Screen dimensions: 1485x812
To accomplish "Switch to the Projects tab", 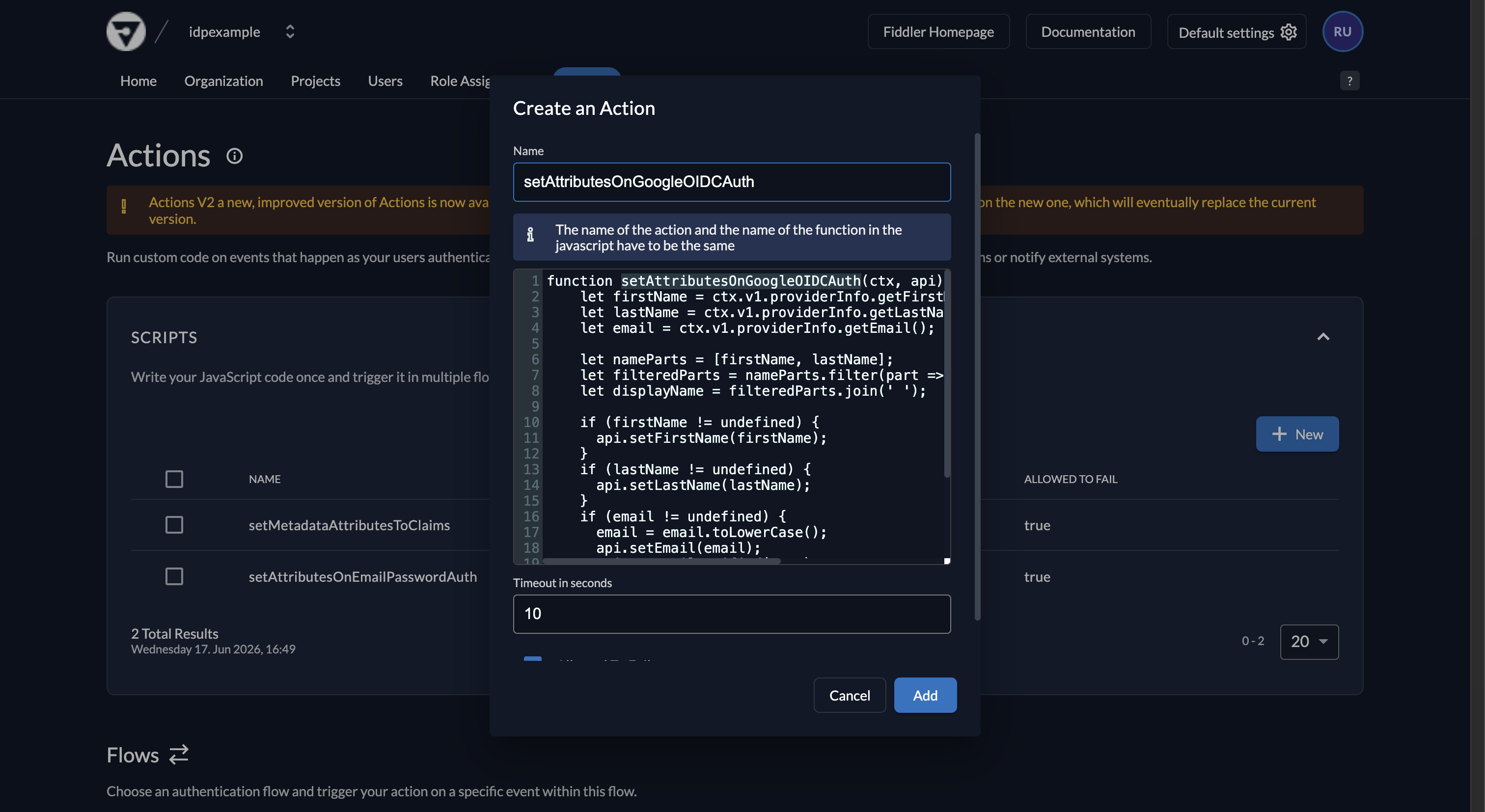I will click(315, 81).
